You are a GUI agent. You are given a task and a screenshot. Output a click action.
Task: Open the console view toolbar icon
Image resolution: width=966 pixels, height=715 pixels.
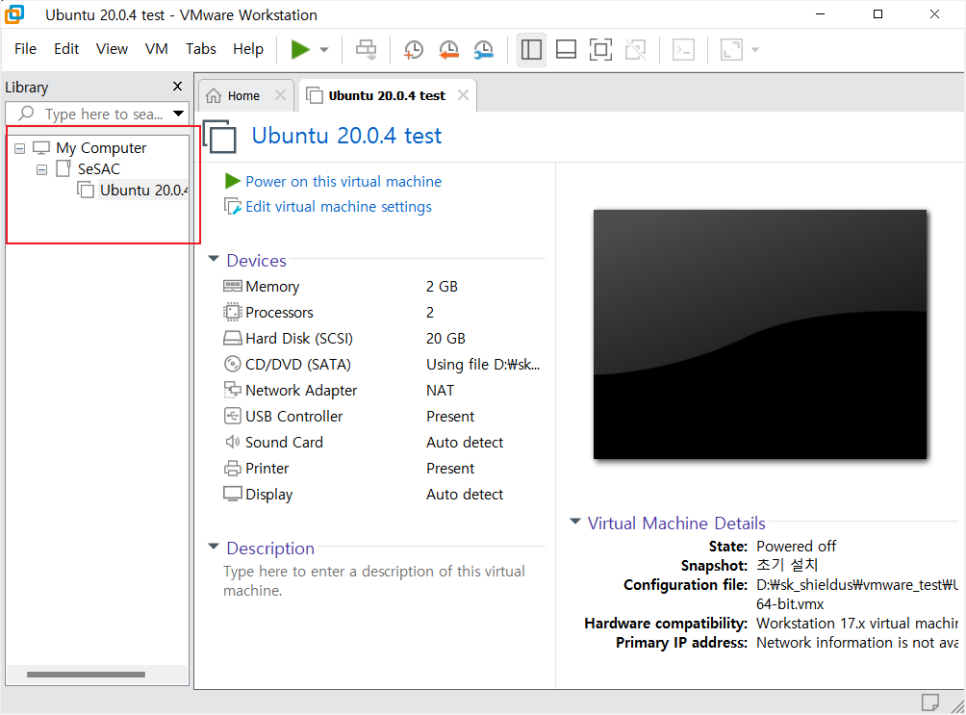click(684, 49)
